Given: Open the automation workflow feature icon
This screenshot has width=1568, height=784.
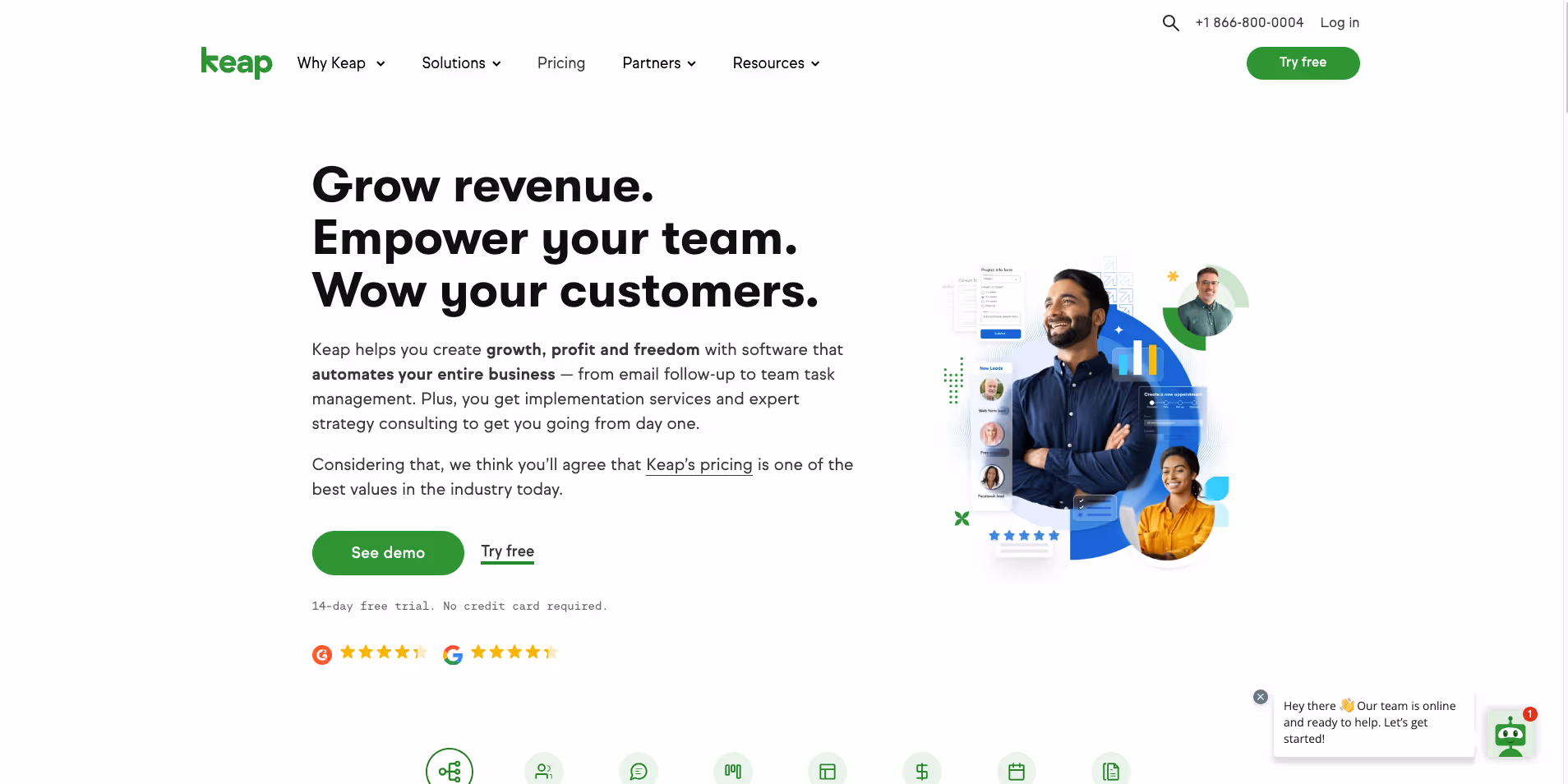Looking at the screenshot, I should [450, 770].
